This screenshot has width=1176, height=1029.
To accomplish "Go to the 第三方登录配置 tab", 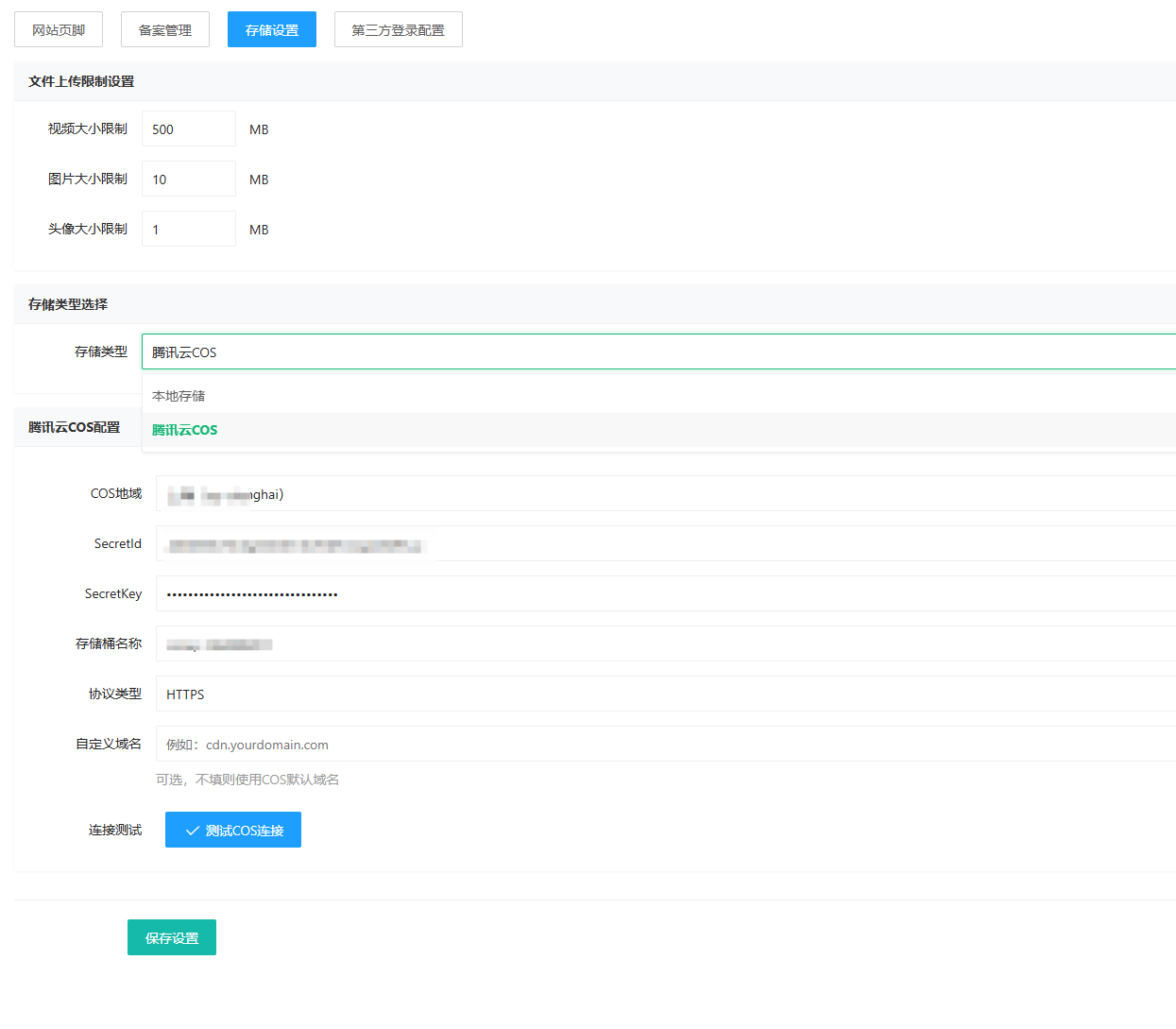I will 398,30.
